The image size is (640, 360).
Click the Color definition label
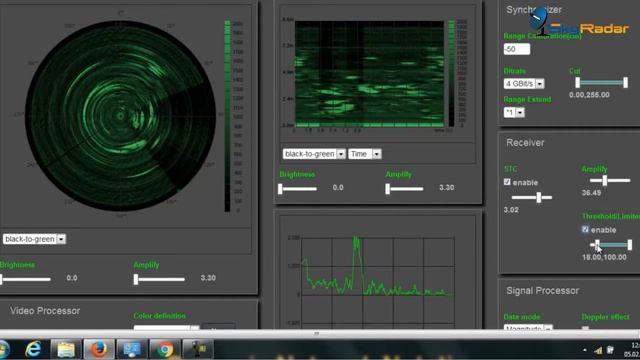[x=160, y=316]
